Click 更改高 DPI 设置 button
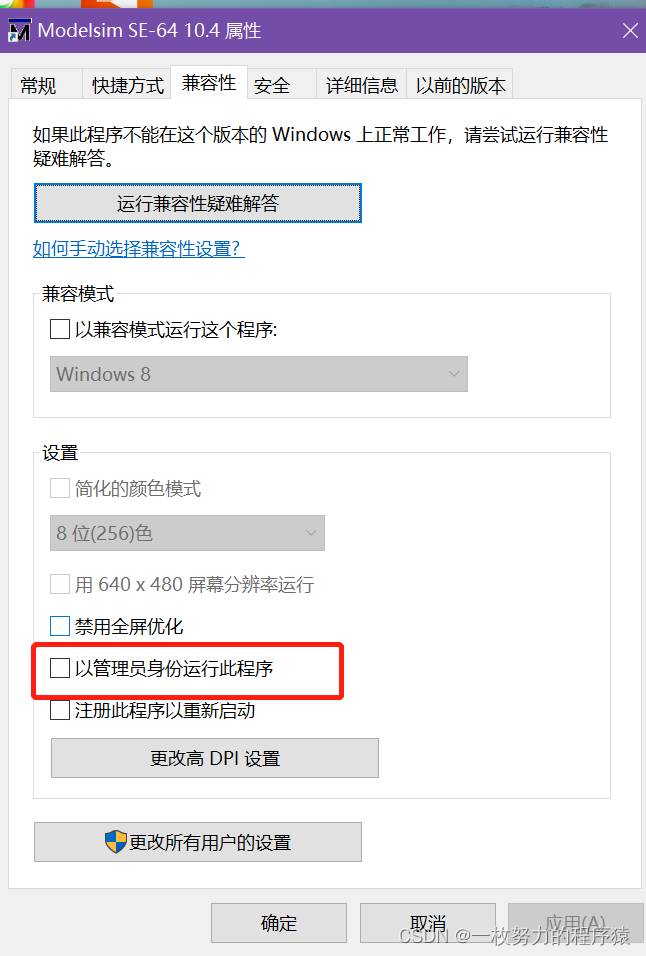This screenshot has height=956, width=646. tap(214, 758)
